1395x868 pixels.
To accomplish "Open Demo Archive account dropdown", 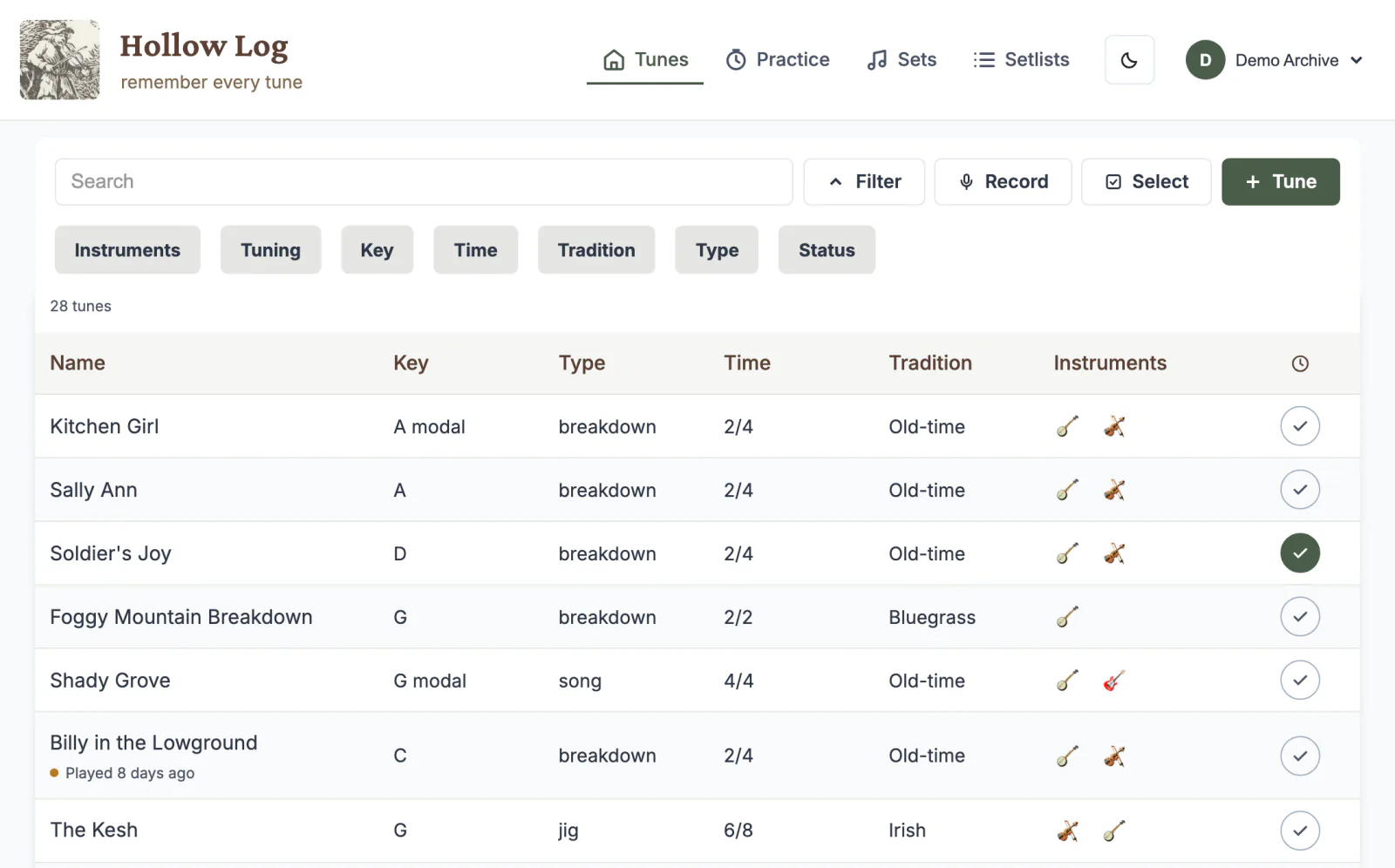I will tap(1275, 60).
